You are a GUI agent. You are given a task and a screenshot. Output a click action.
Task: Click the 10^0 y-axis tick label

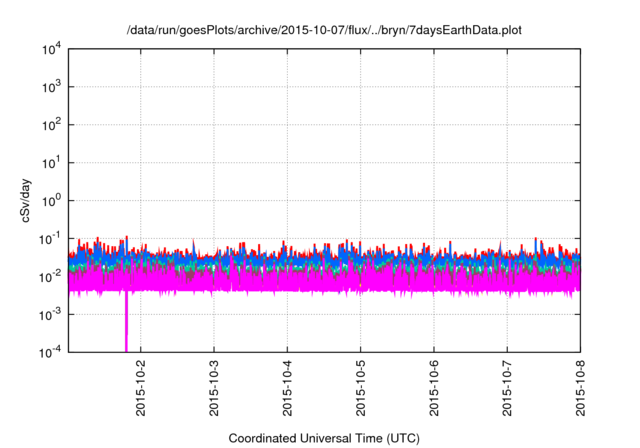[52, 201]
